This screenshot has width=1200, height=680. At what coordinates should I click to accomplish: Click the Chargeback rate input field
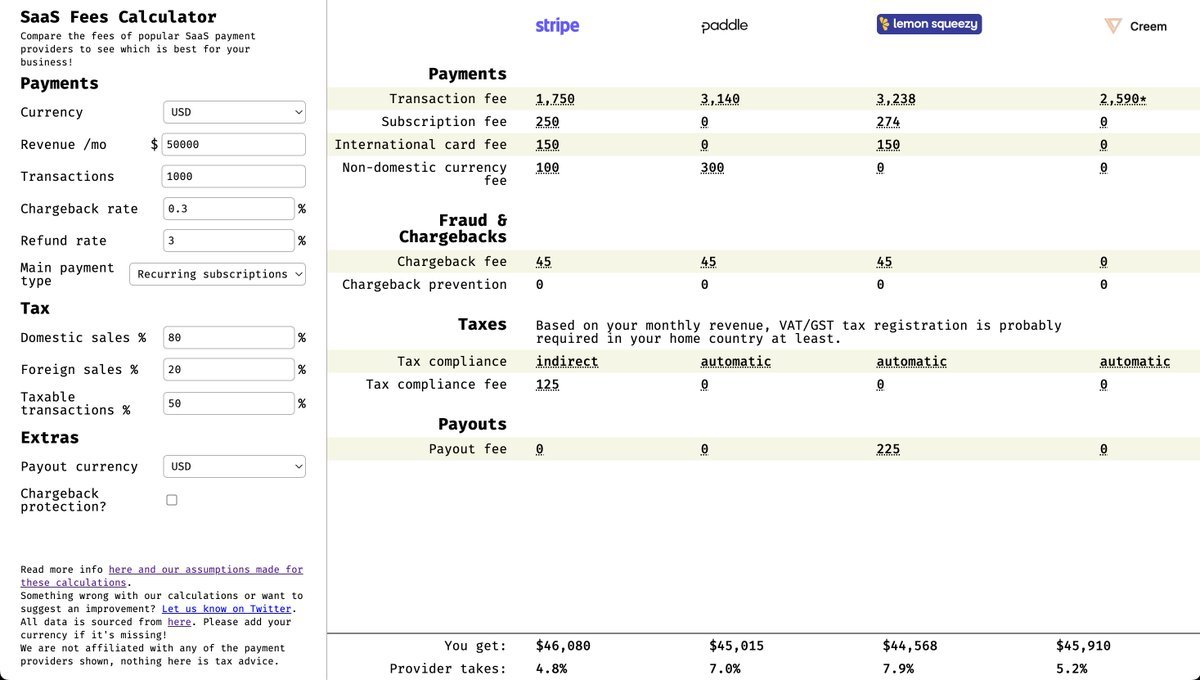click(x=229, y=209)
